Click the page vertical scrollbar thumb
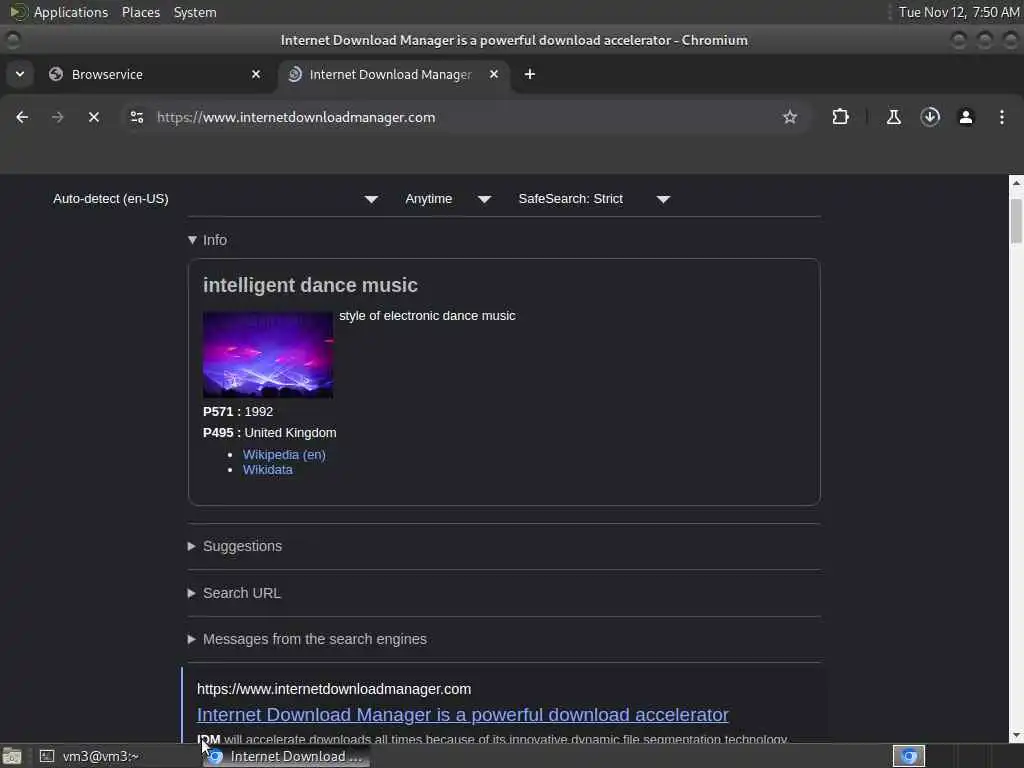The width and height of the screenshot is (1024, 768). point(1016,221)
